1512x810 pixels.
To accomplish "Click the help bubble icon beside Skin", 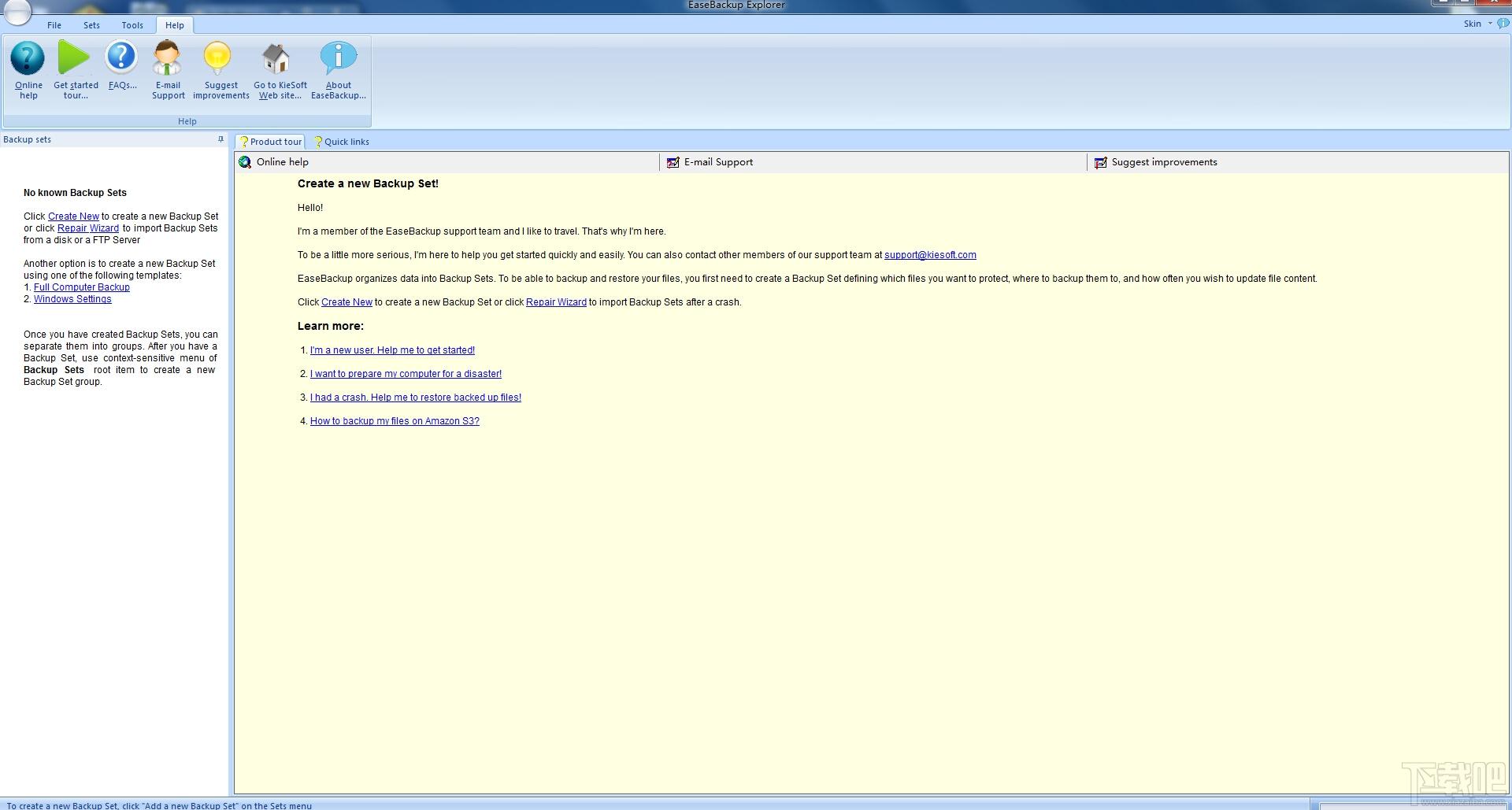I will pos(1503,24).
